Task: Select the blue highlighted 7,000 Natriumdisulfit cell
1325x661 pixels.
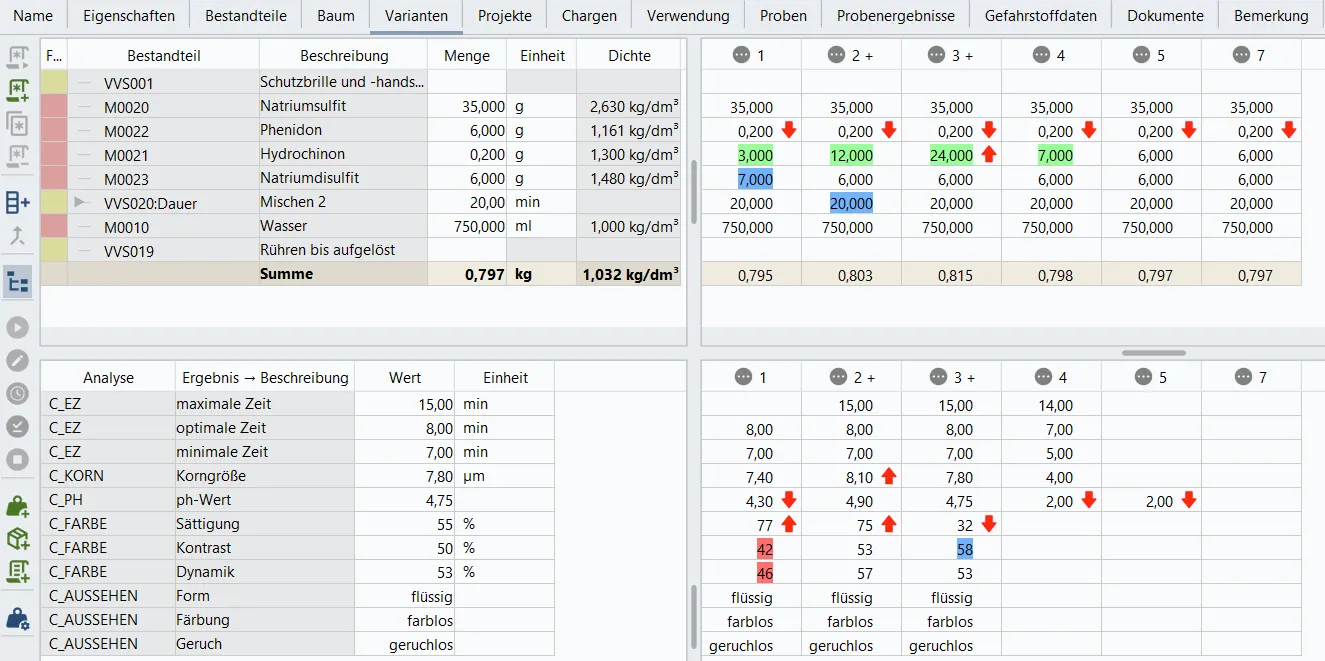Action: (755, 179)
